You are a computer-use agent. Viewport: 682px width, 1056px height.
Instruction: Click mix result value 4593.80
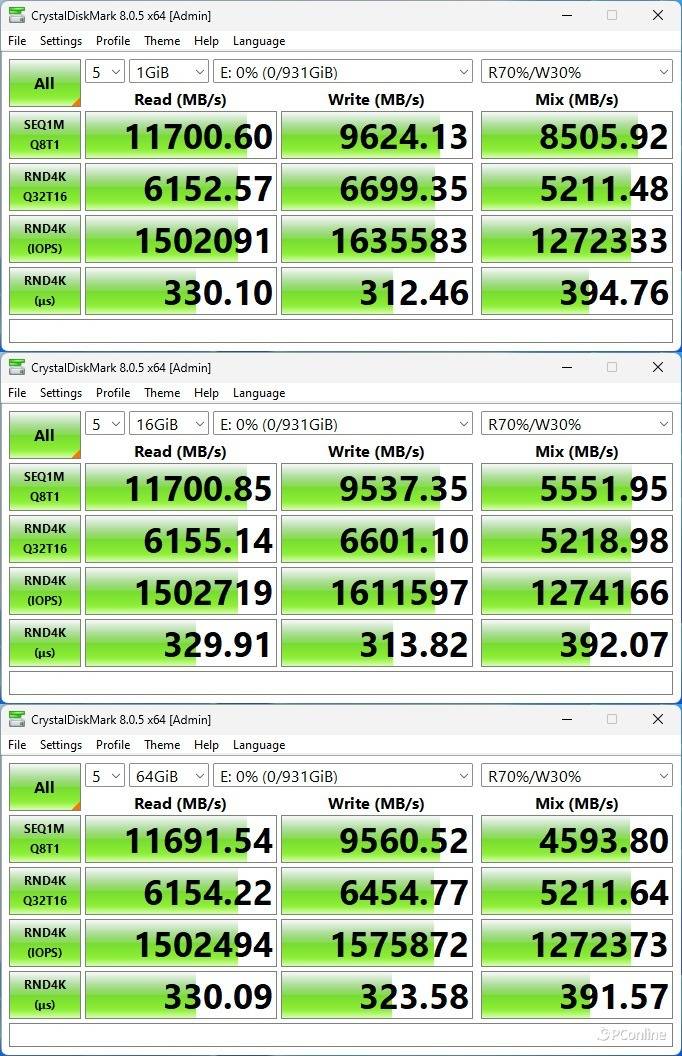click(x=577, y=840)
